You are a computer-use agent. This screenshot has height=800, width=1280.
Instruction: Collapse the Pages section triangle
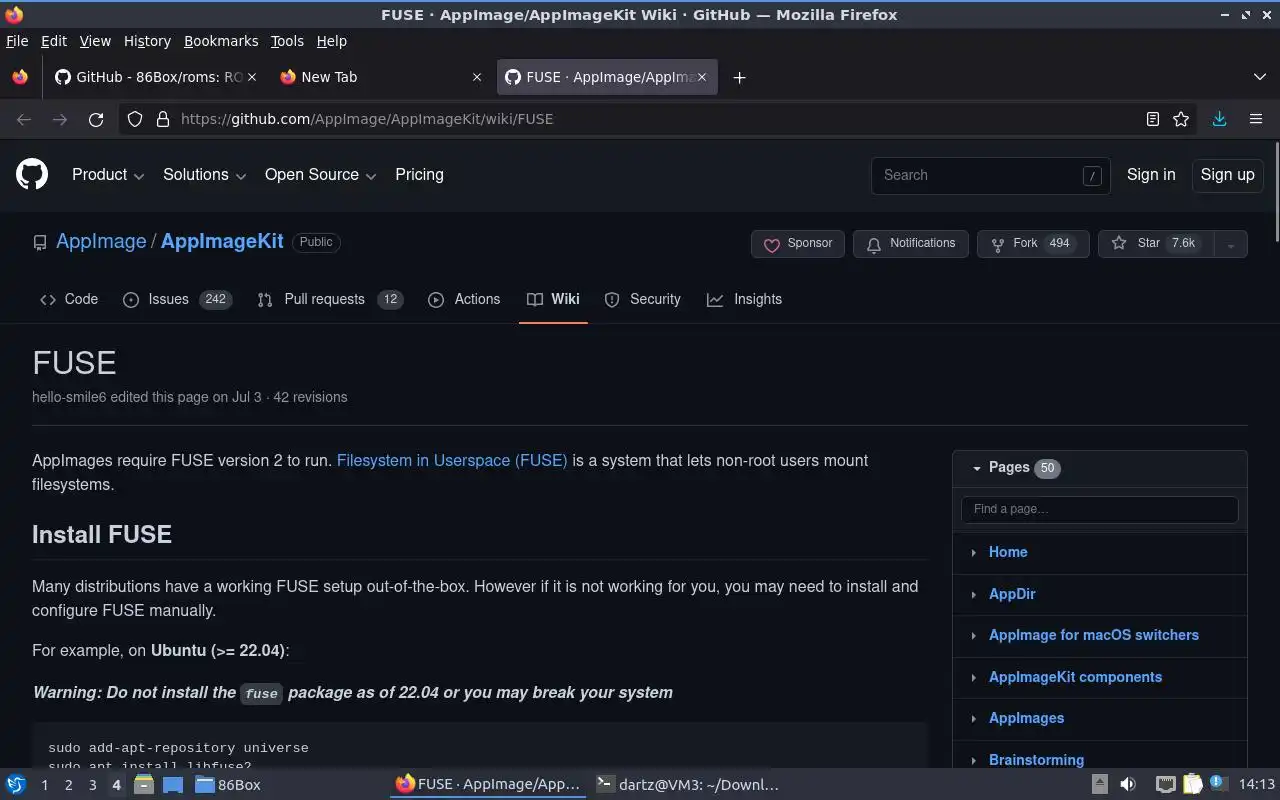click(976, 468)
